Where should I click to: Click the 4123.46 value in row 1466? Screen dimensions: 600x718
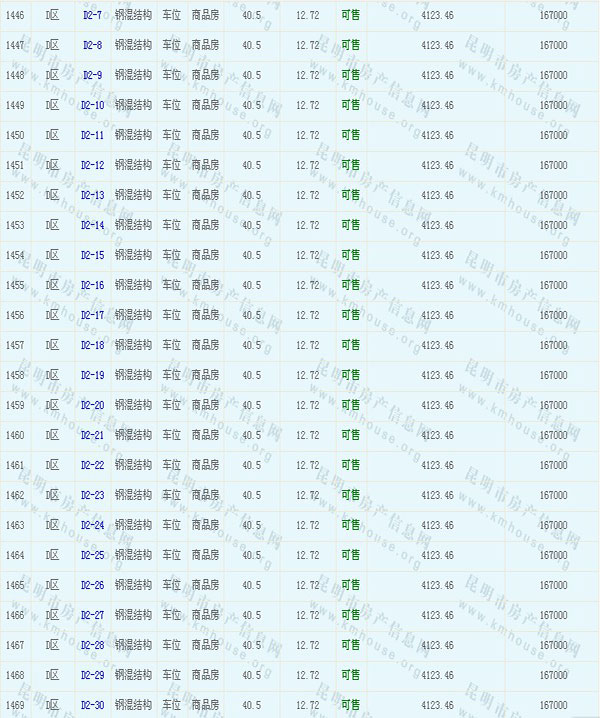tap(437, 616)
